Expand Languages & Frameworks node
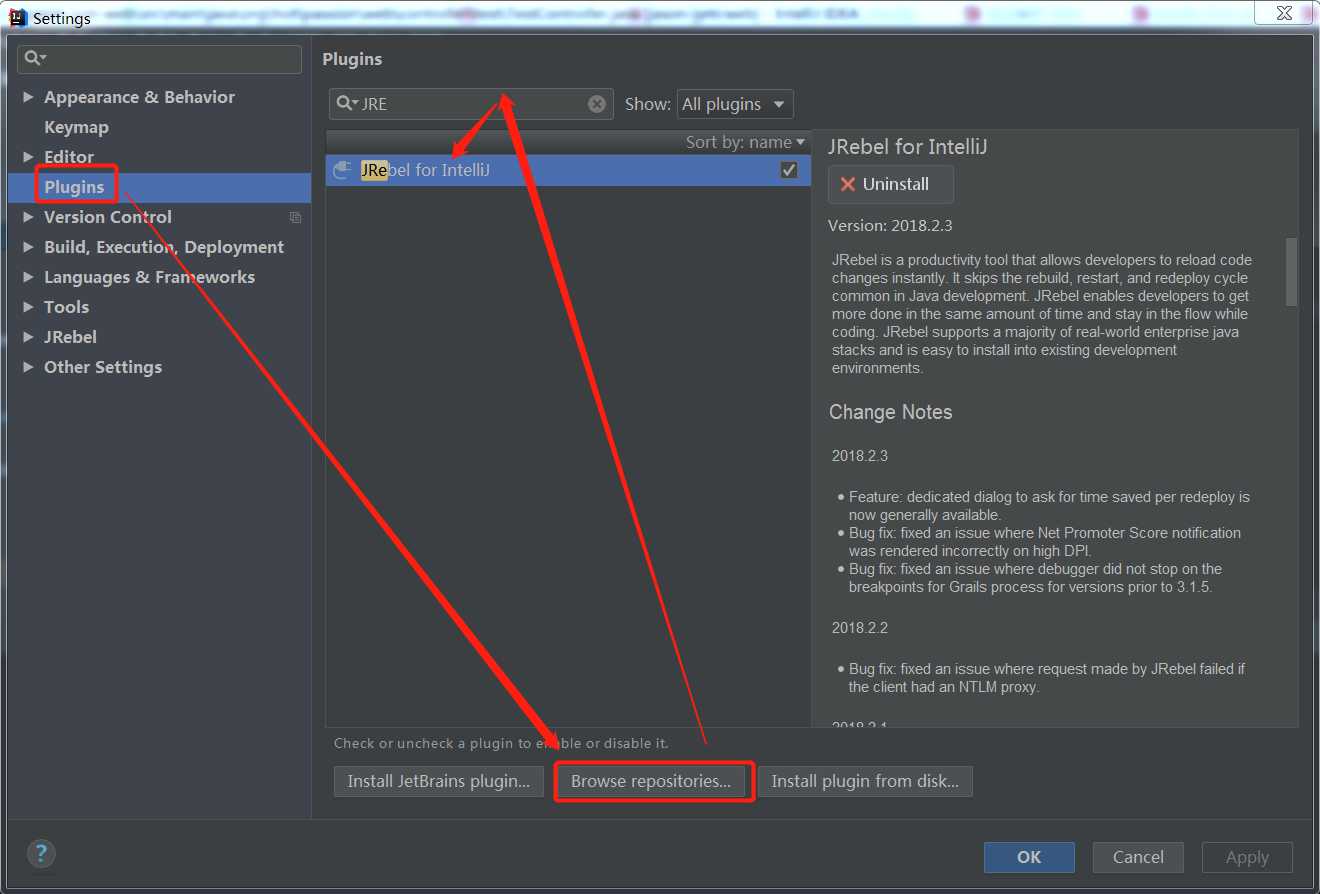The height and width of the screenshot is (894, 1320). pyautogui.click(x=28, y=277)
